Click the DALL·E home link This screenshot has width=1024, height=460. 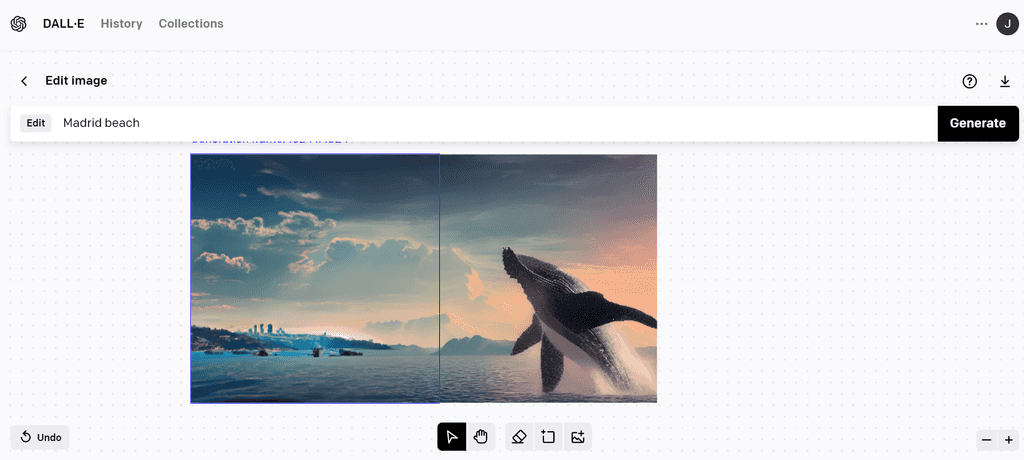click(x=63, y=24)
